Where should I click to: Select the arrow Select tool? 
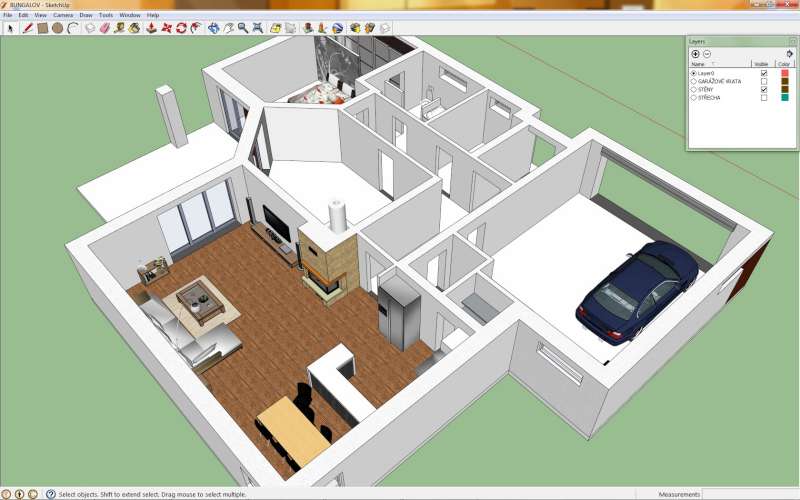pos(10,28)
